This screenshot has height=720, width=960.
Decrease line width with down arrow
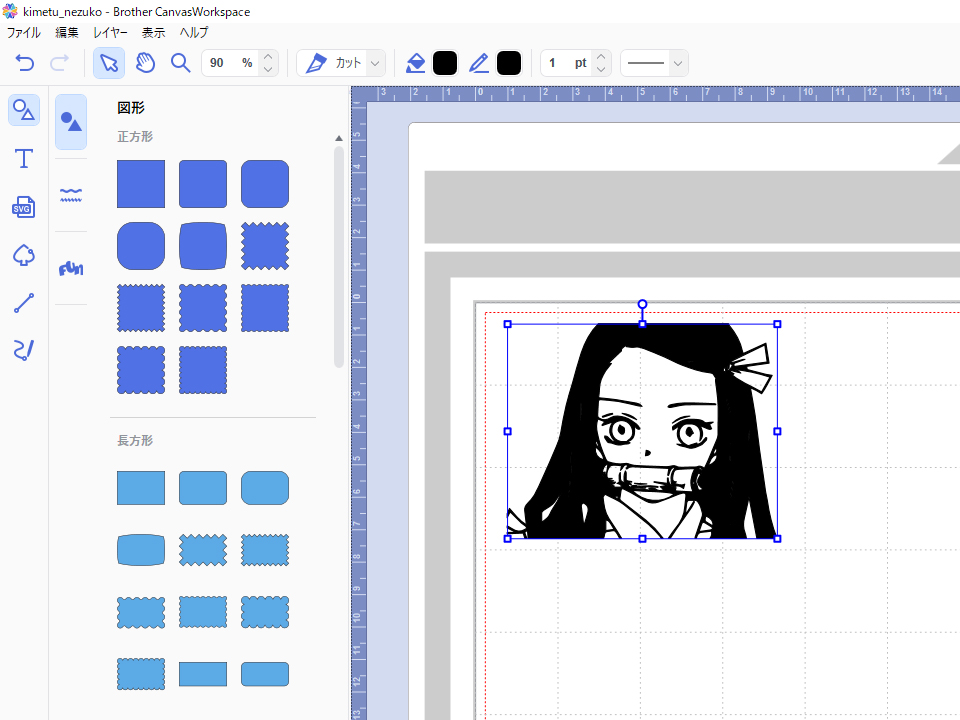click(x=601, y=70)
